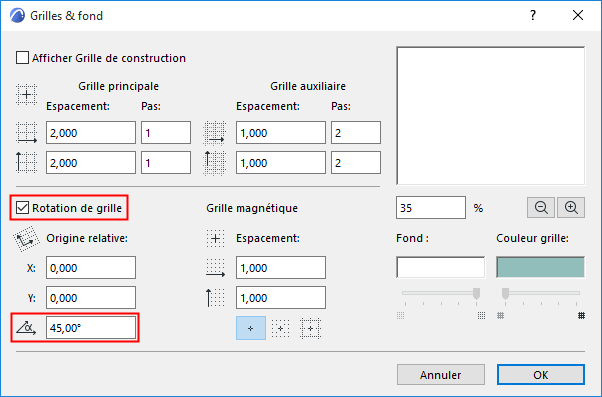Click zoom percentage field showing 35

(x=431, y=208)
